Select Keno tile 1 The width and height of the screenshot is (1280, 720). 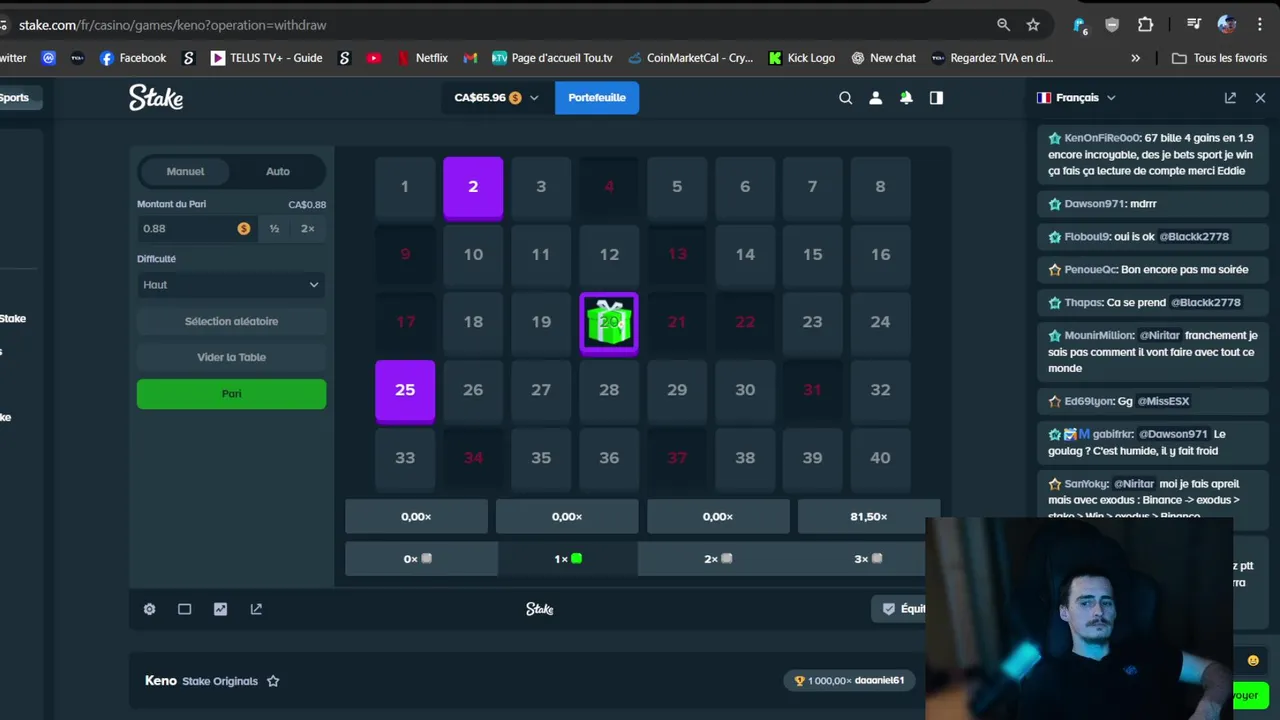click(x=405, y=186)
